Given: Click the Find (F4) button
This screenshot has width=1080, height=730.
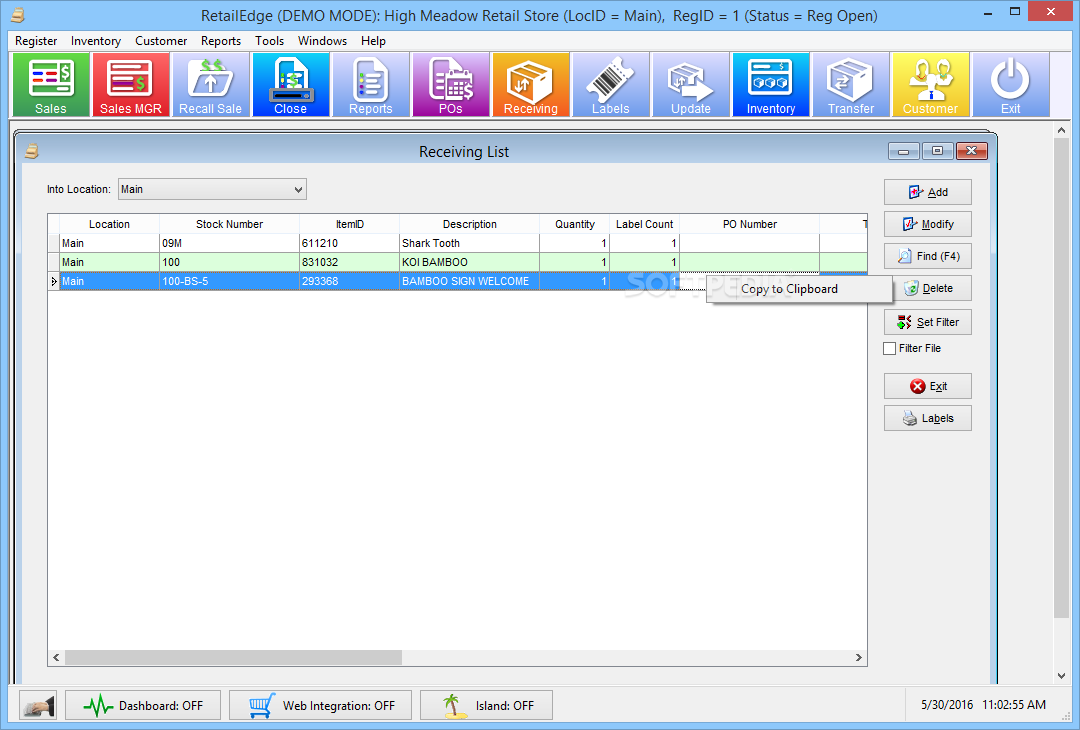Looking at the screenshot, I should click(x=928, y=256).
